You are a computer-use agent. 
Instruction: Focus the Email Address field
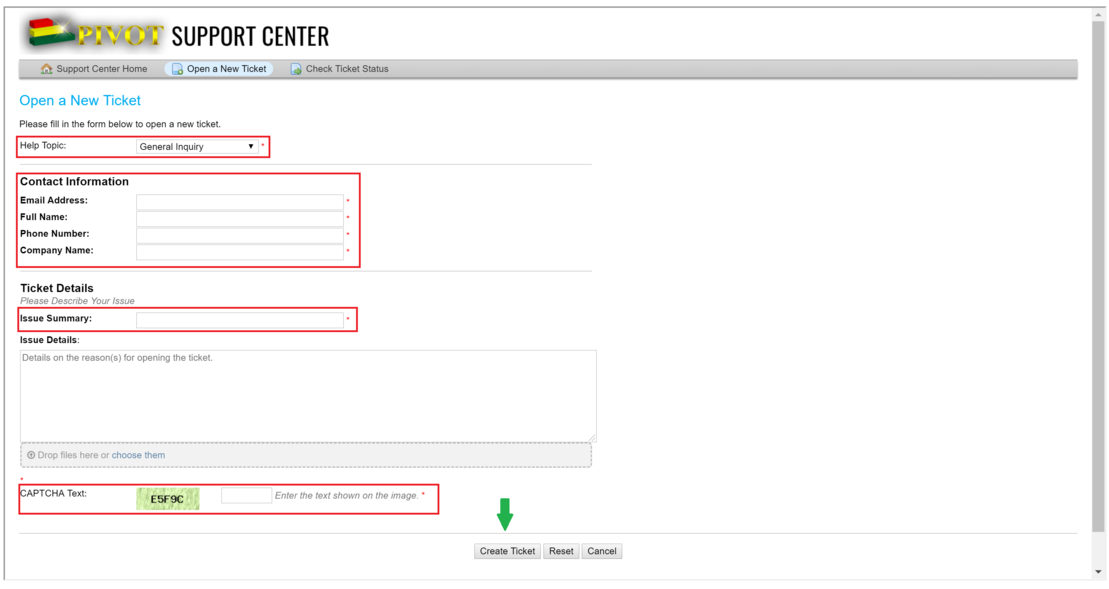[x=240, y=202]
